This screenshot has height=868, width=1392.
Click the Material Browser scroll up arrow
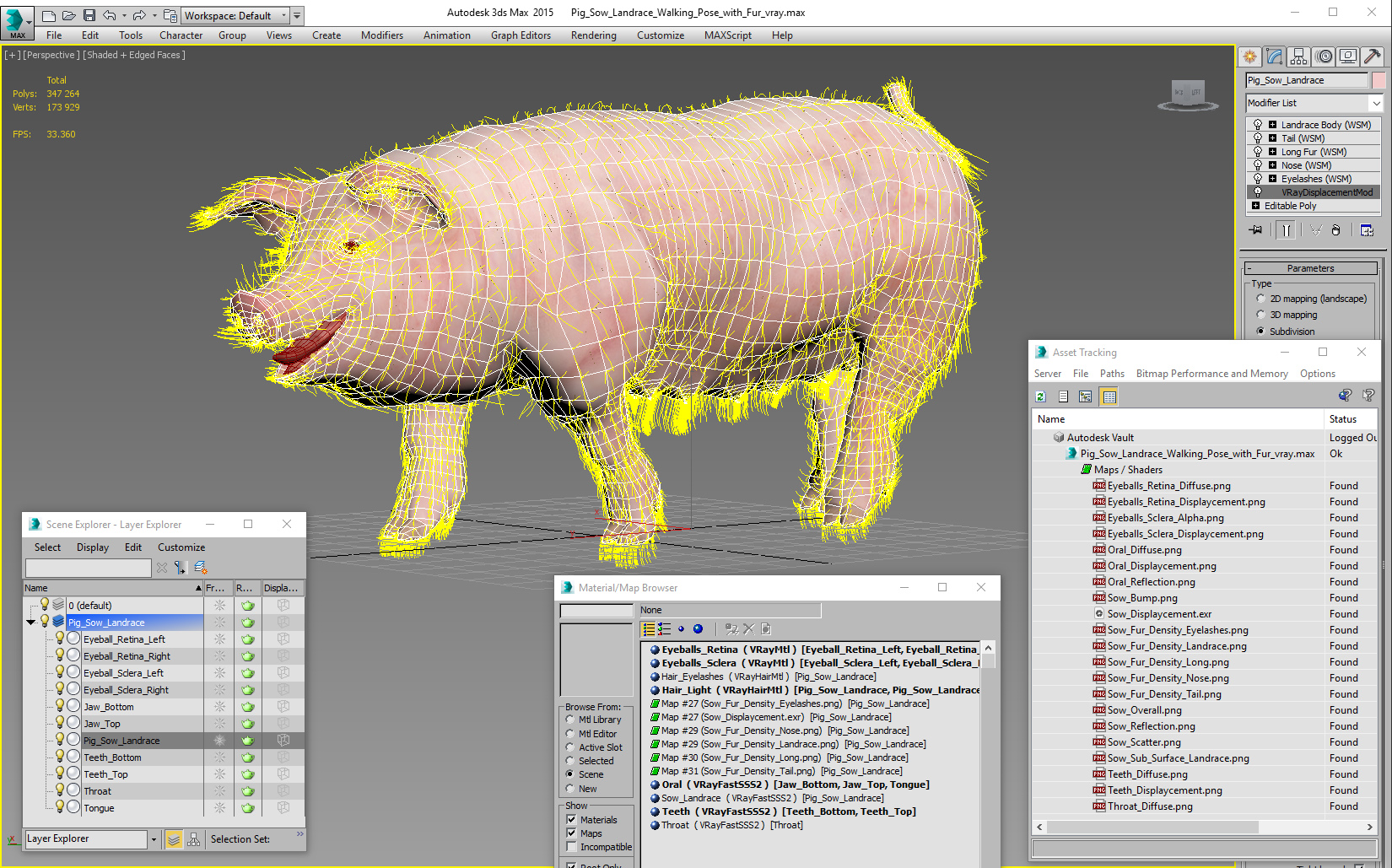click(988, 648)
